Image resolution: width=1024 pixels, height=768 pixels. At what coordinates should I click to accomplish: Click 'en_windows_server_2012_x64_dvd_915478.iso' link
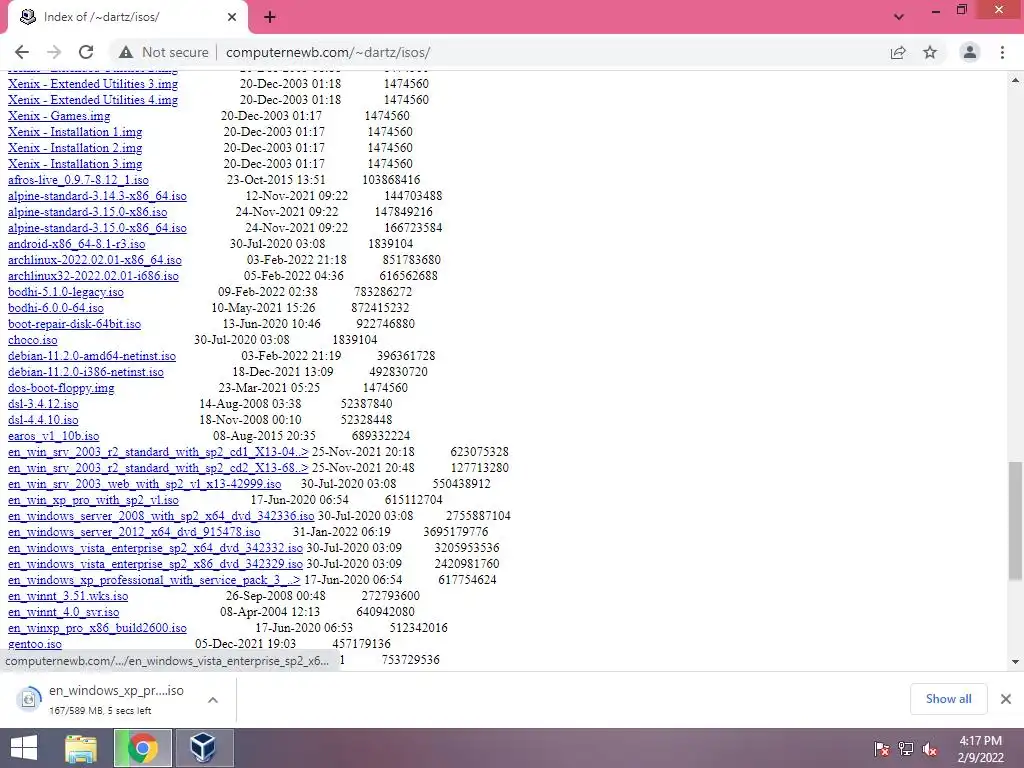pyautogui.click(x=134, y=532)
